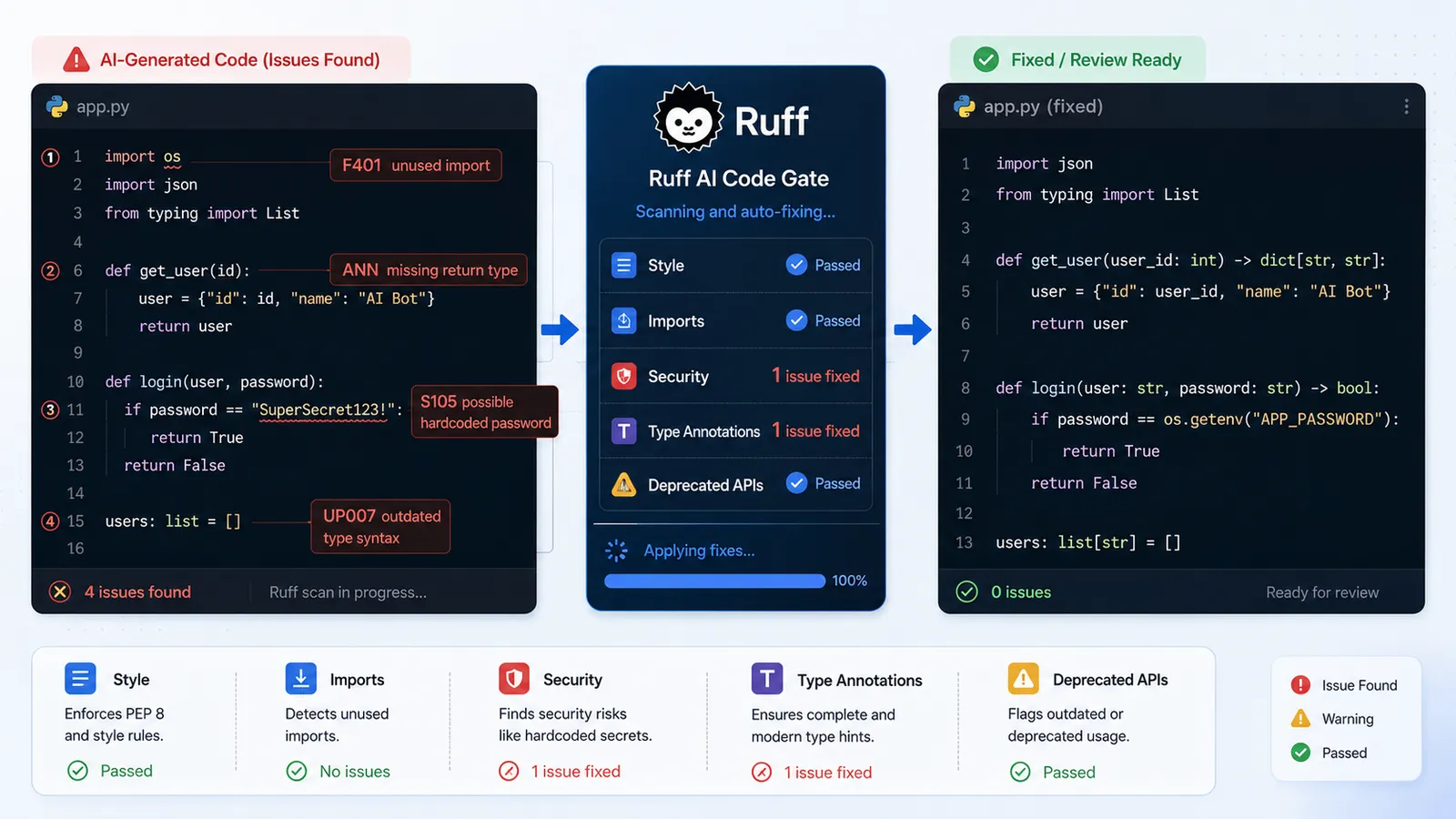Click the Security shield icon in bottom legend
Viewport: 1456px width, 819px height.
514,679
